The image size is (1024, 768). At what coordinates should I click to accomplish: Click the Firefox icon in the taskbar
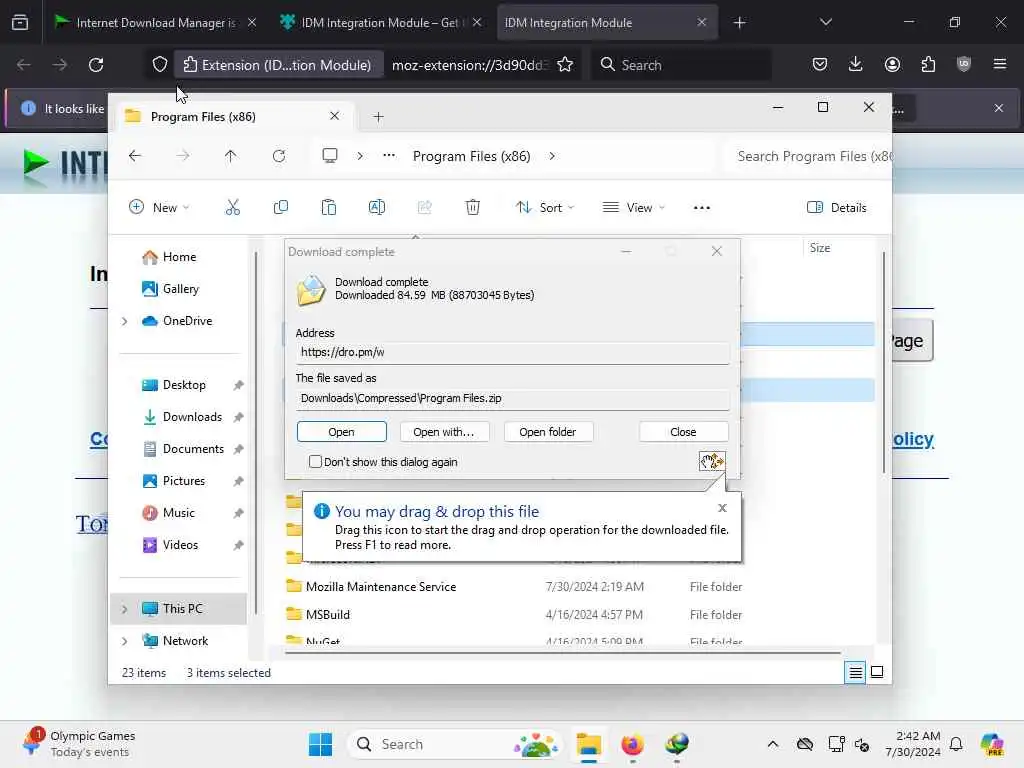pyautogui.click(x=632, y=744)
